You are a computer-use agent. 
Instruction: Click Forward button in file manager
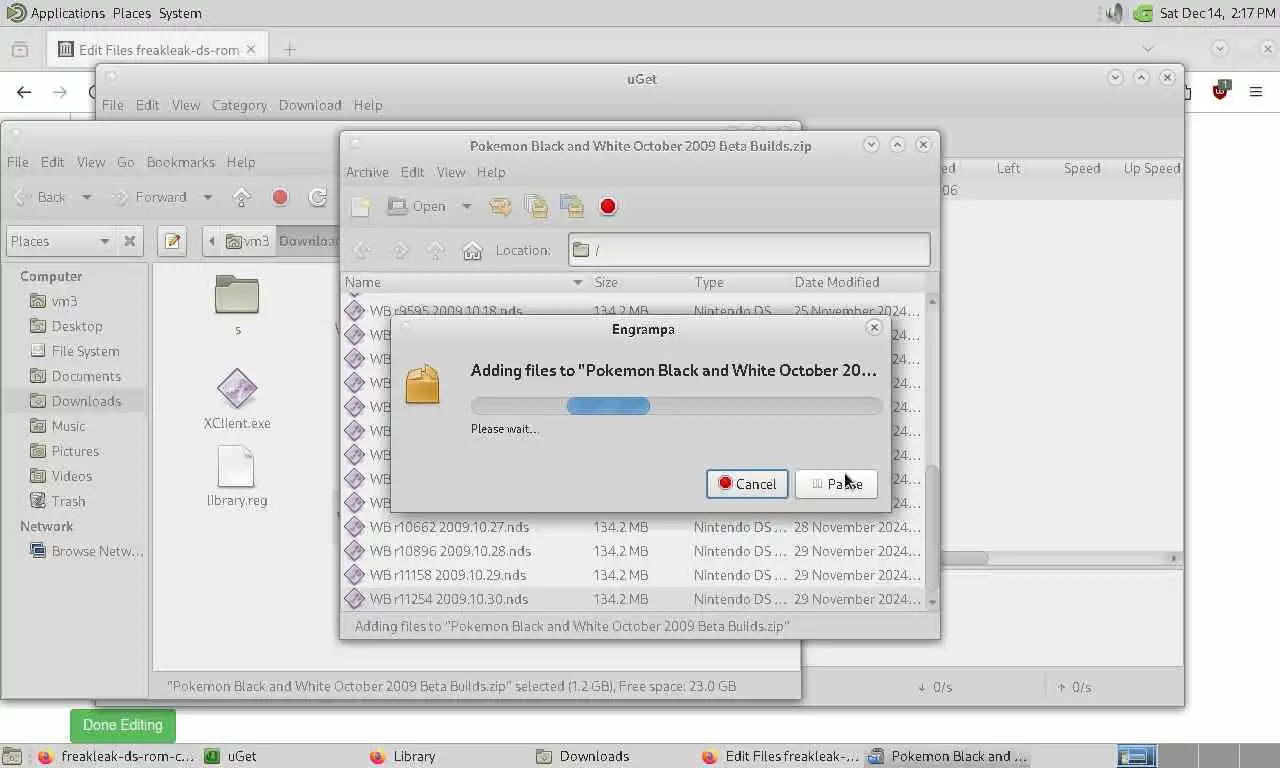pos(150,197)
